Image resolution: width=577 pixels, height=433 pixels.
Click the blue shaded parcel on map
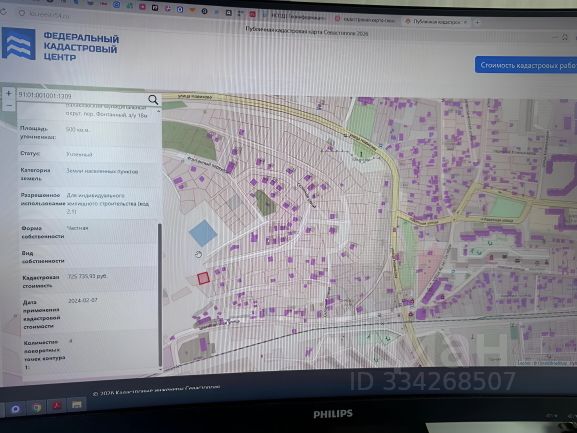tap(202, 233)
